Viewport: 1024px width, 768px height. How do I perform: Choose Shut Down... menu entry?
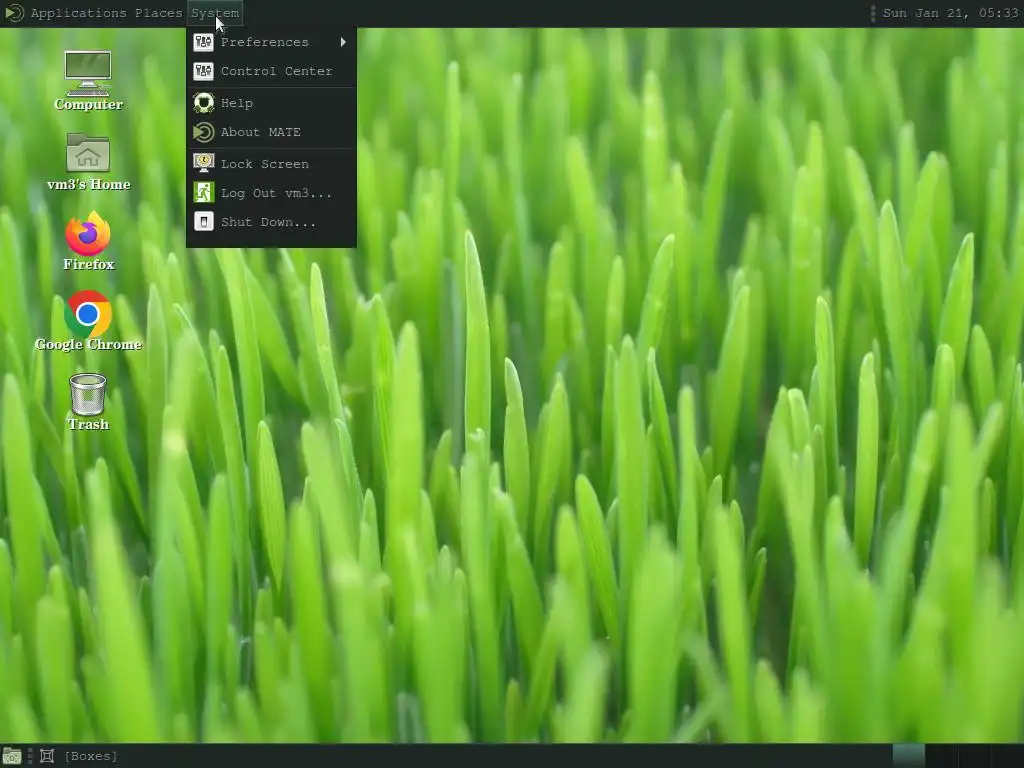pyautogui.click(x=271, y=222)
